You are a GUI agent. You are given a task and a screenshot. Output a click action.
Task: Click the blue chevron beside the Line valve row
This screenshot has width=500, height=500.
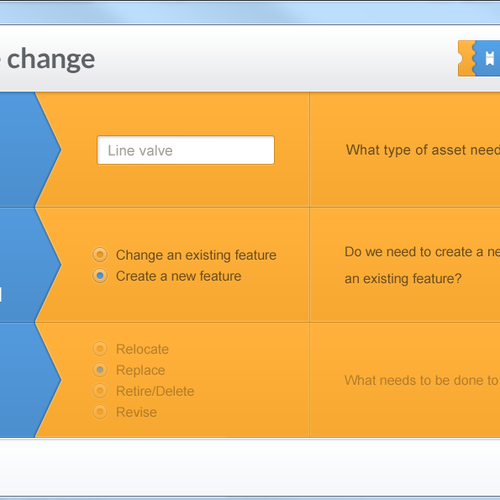pos(30,149)
